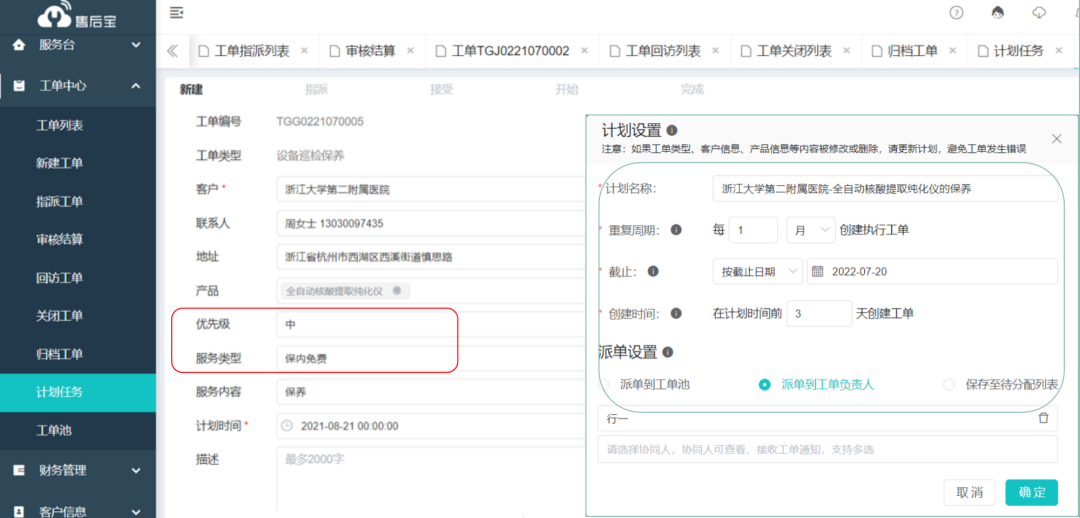Click the double-chevron tab scroll left icon
The width and height of the screenshot is (1080, 518).
pos(172,51)
